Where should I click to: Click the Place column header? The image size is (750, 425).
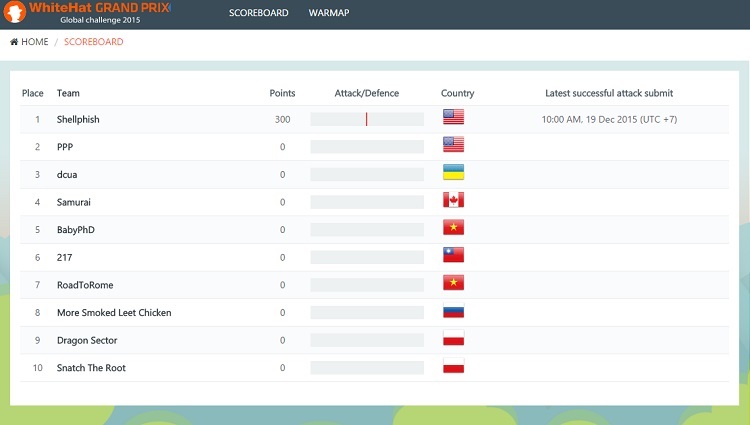33,93
